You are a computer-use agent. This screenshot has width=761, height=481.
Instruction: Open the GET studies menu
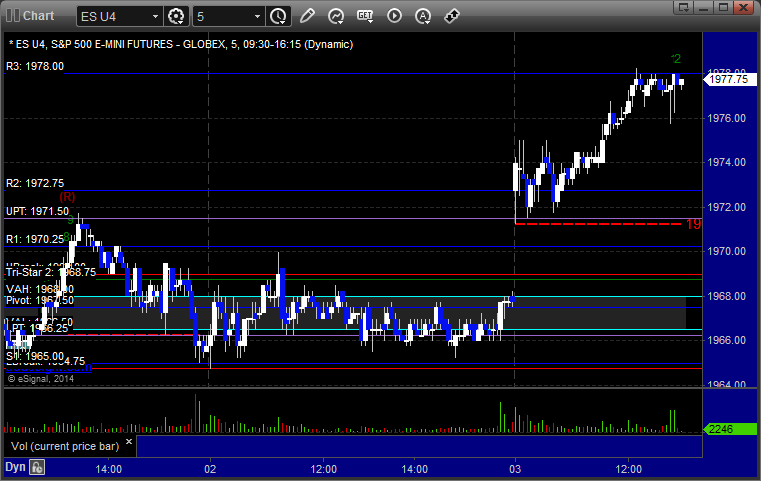pos(365,16)
